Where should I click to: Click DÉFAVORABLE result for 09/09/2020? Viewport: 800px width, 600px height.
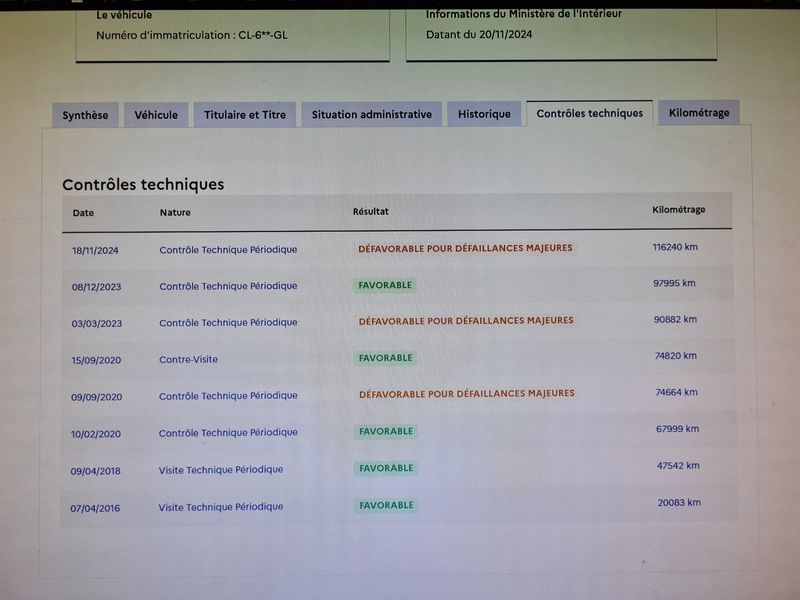(467, 394)
